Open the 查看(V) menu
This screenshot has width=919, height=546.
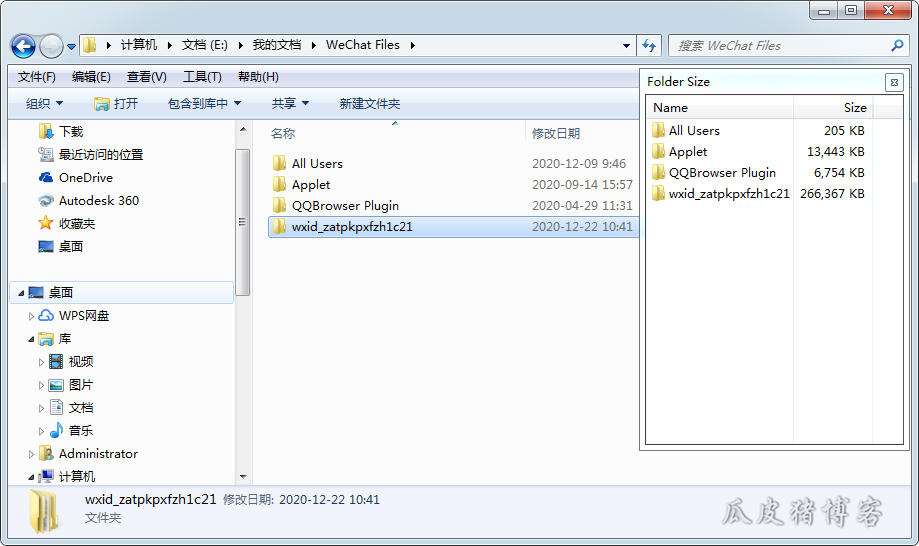pos(147,77)
